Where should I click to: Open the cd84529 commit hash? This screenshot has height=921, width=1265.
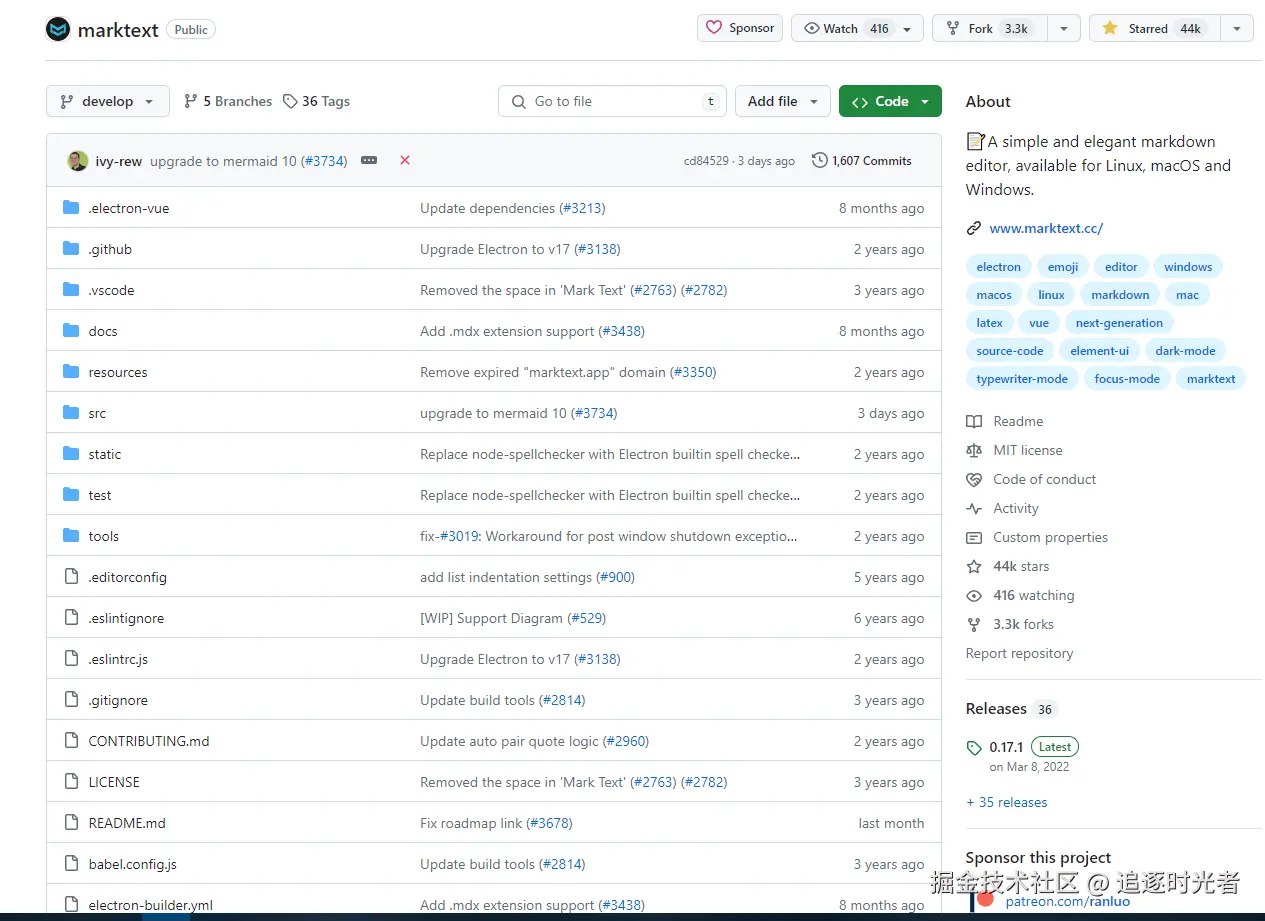706,161
